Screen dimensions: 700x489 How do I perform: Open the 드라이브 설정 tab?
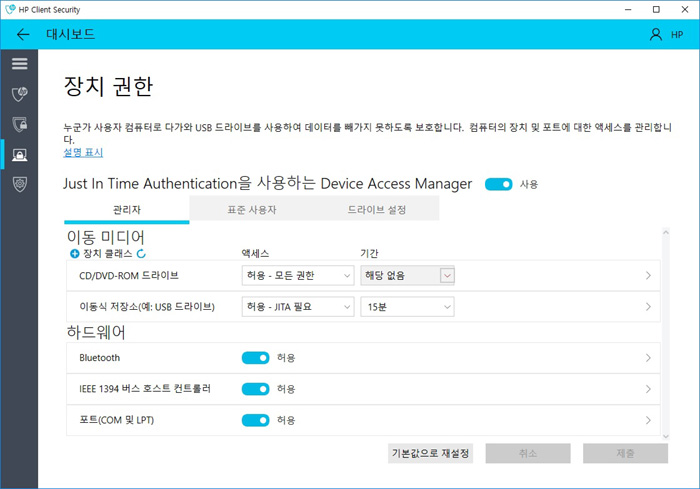click(x=376, y=210)
